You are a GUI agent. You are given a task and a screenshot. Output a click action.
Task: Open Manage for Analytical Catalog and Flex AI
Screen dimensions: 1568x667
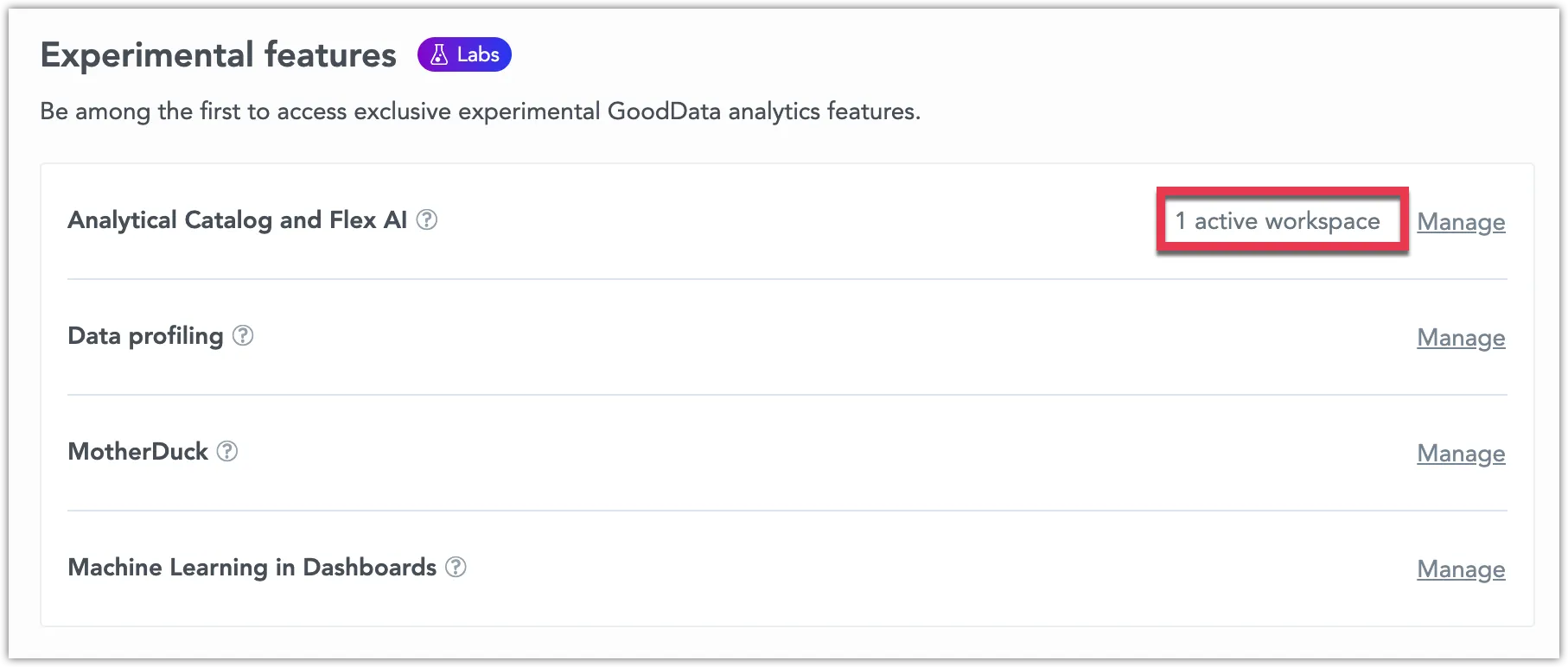[1461, 222]
